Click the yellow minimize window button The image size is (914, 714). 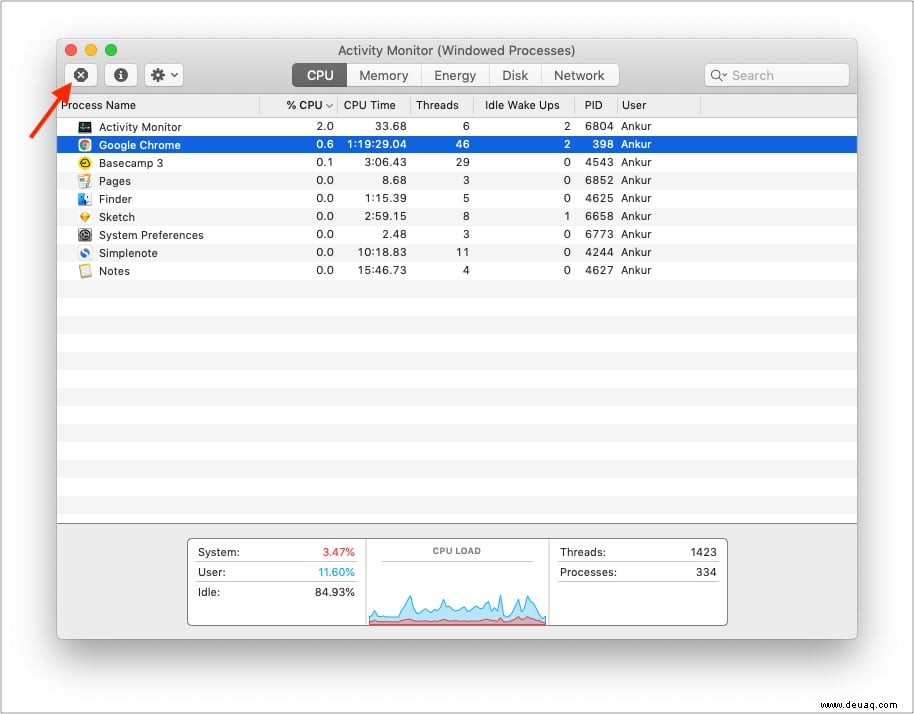[x=91, y=50]
